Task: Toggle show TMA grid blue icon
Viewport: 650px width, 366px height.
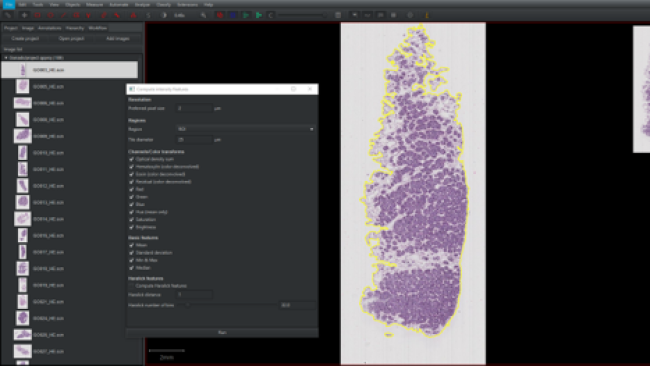Action: (x=233, y=15)
